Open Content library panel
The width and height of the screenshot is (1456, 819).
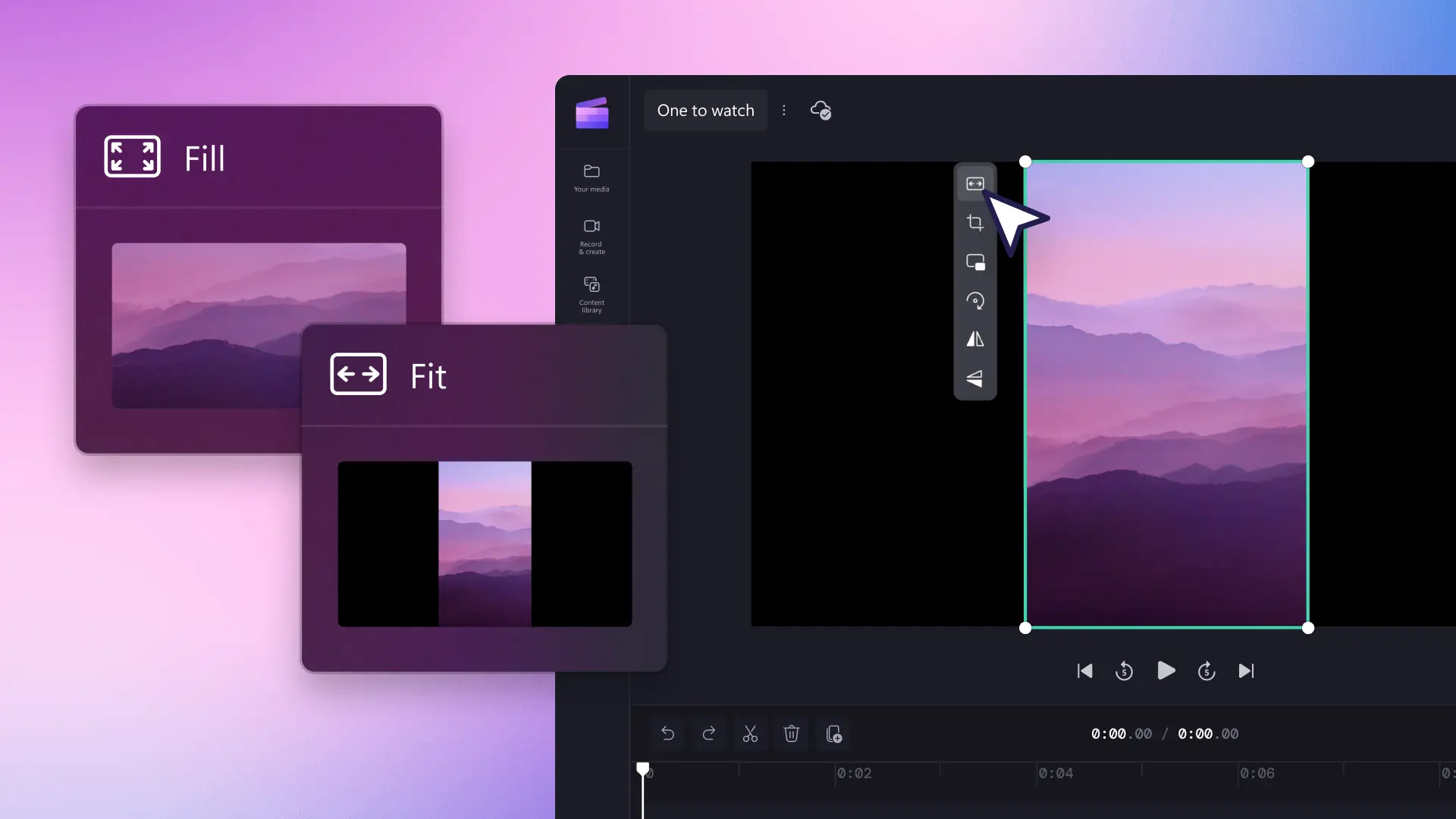click(x=592, y=293)
